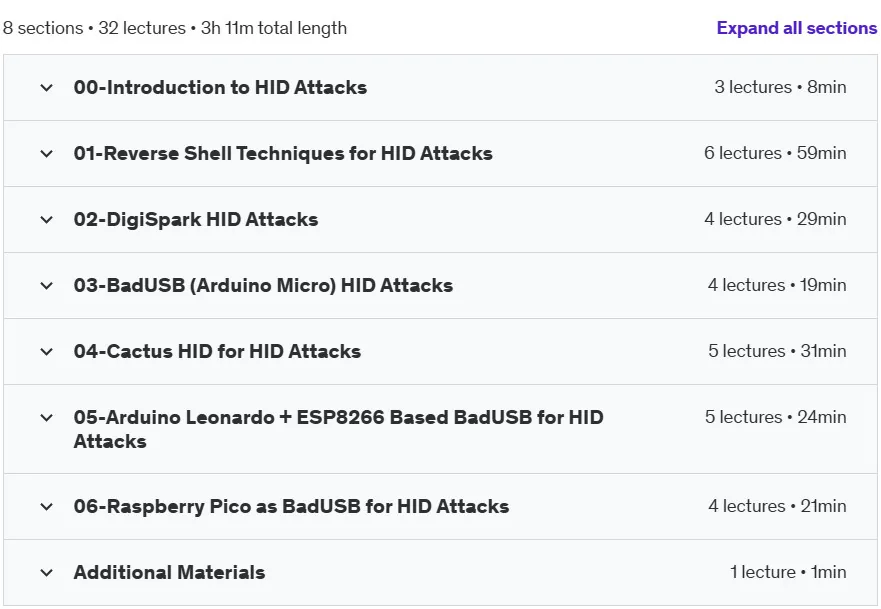Expand chevron for 05-Arduino Leonardo + ESP8266 section
Viewport: 881px width, 609px height.
click(x=47, y=417)
